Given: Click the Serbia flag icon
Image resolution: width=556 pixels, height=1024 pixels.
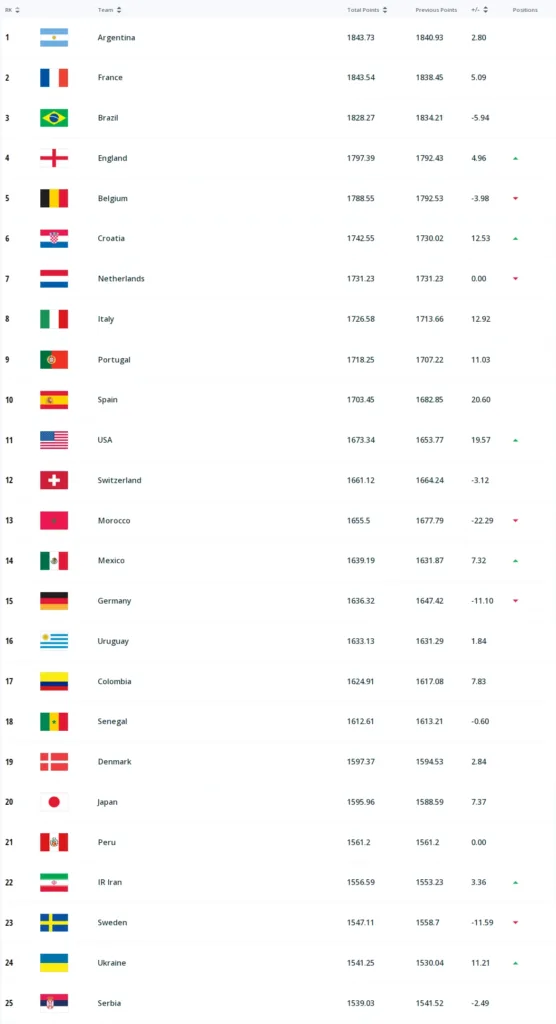Looking at the screenshot, I should point(54,1003).
